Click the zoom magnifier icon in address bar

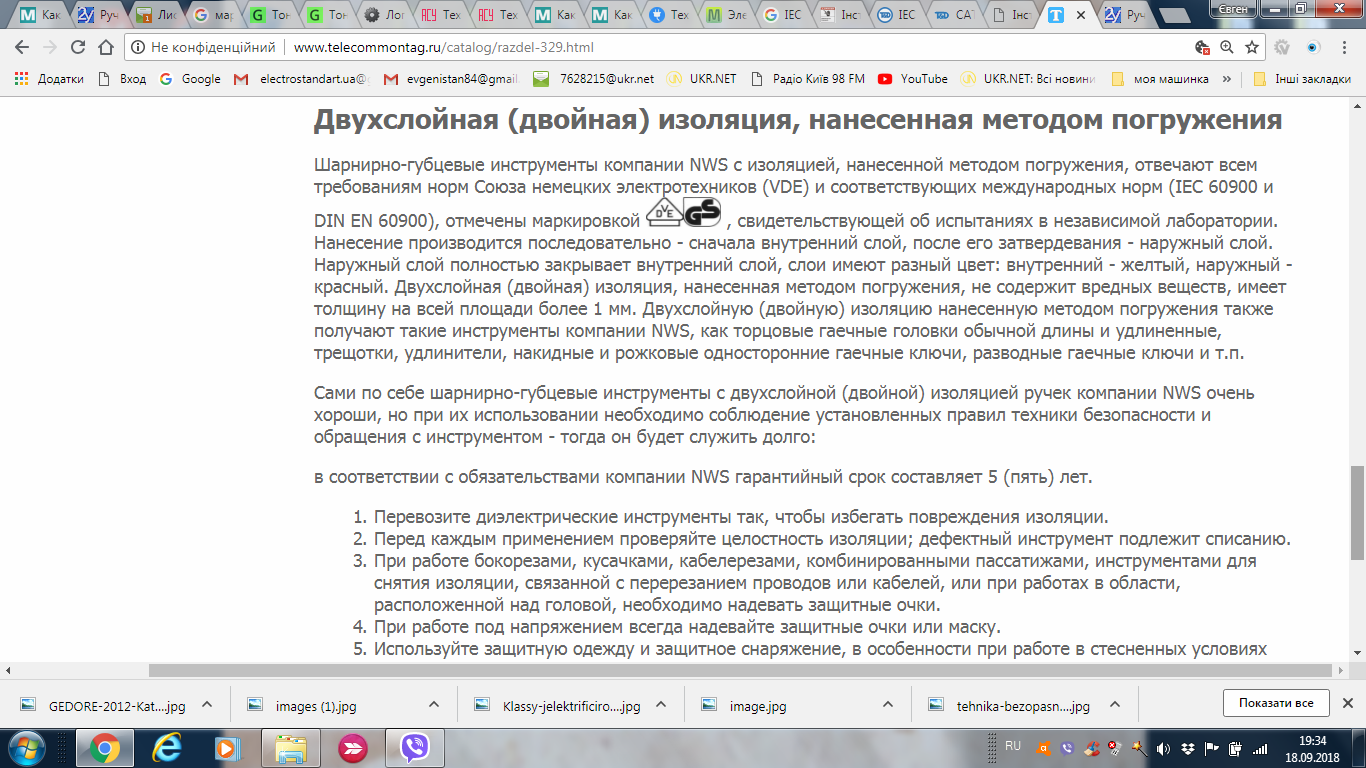[1227, 47]
